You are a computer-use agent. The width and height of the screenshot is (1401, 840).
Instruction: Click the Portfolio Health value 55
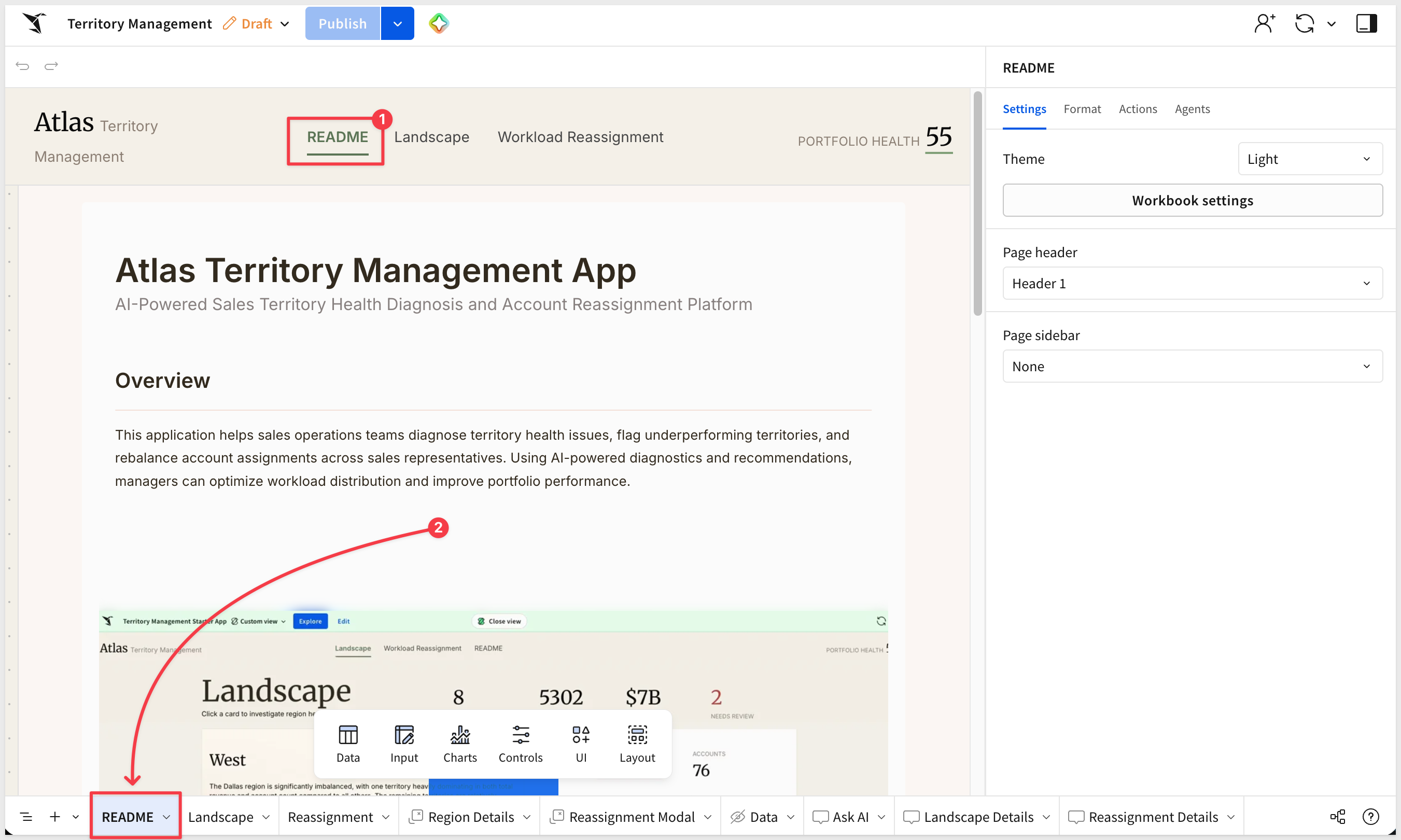(x=939, y=137)
